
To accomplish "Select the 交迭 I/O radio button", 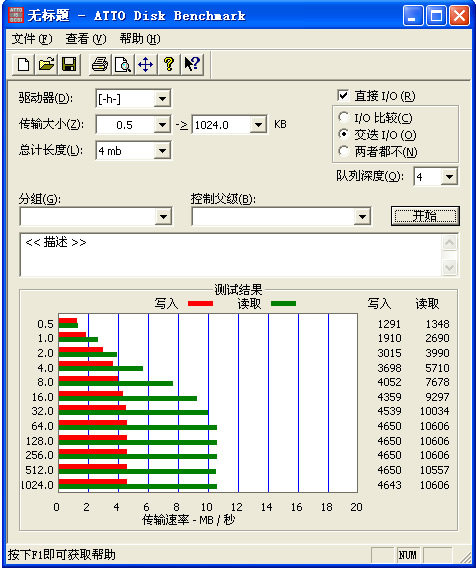I will point(343,134).
